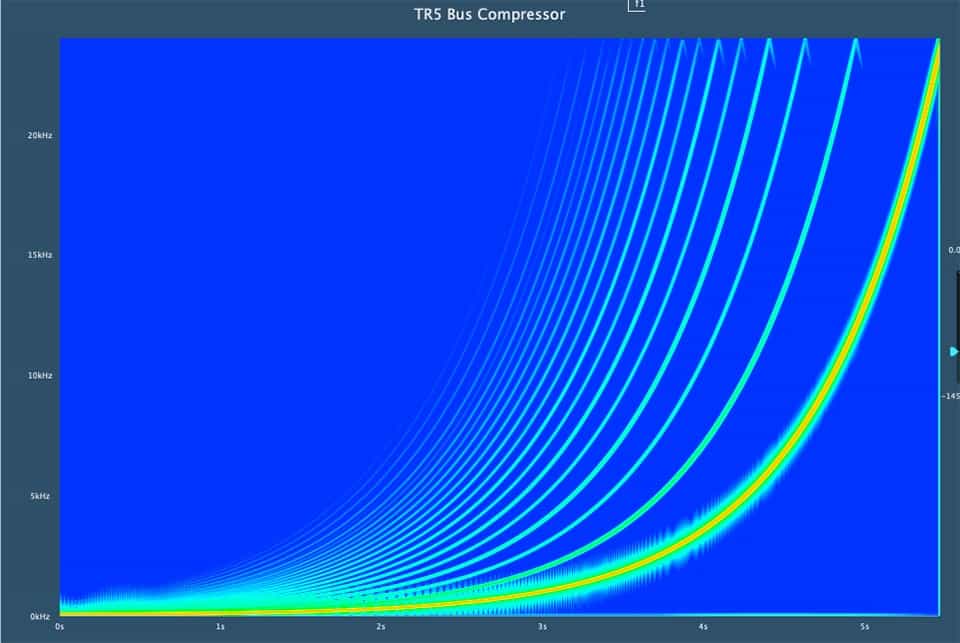Image resolution: width=960 pixels, height=643 pixels.
Task: Select the 1s time axis marker
Action: coord(220,627)
